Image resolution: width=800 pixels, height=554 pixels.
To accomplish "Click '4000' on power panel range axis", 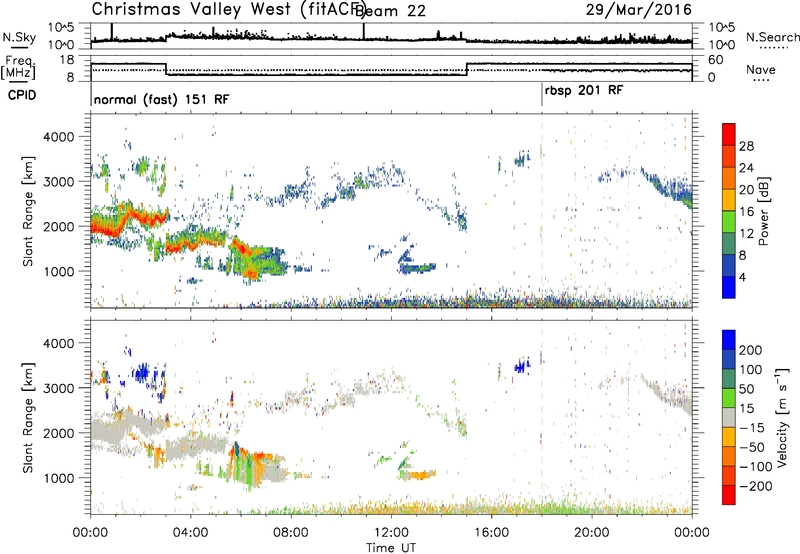I will point(59,137).
